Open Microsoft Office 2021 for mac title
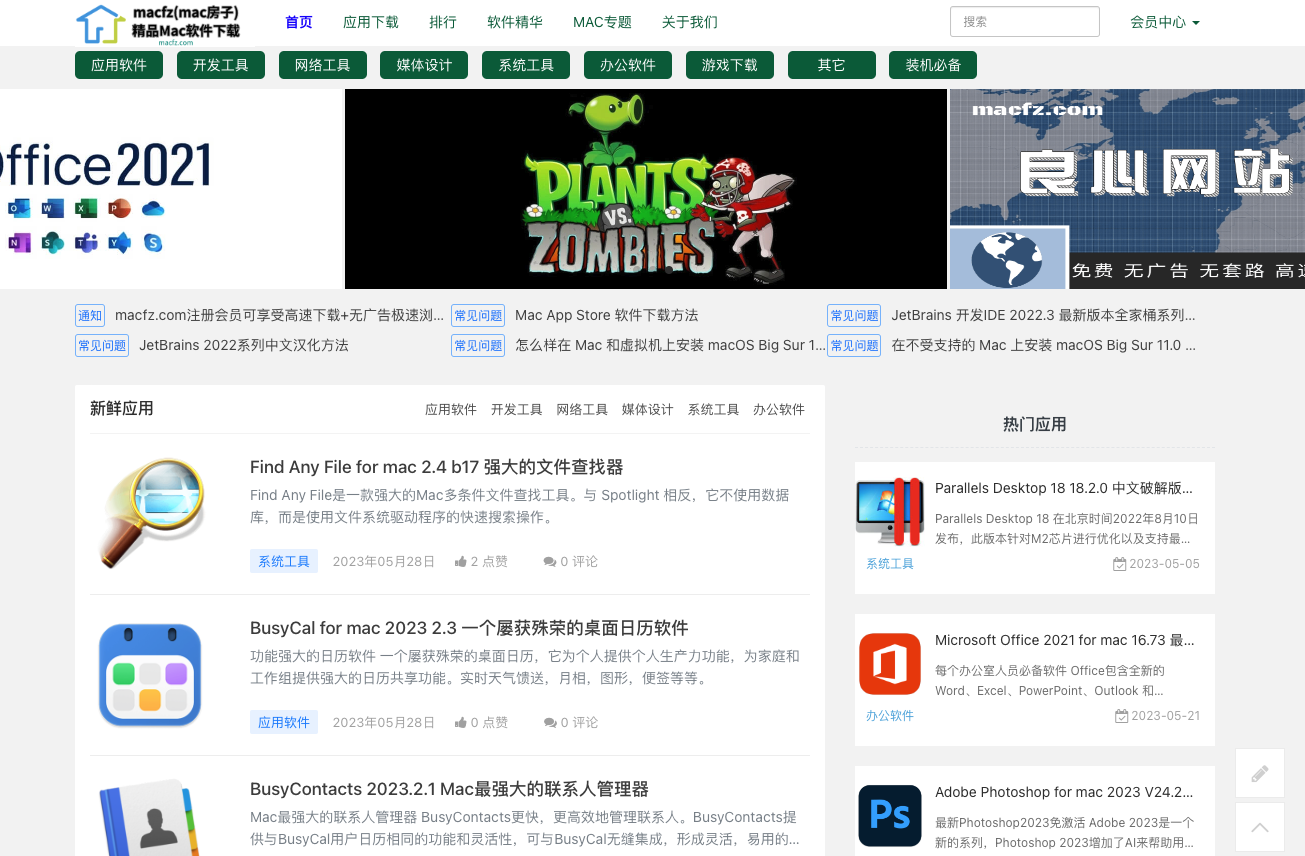This screenshot has height=856, width=1305. click(x=1064, y=641)
